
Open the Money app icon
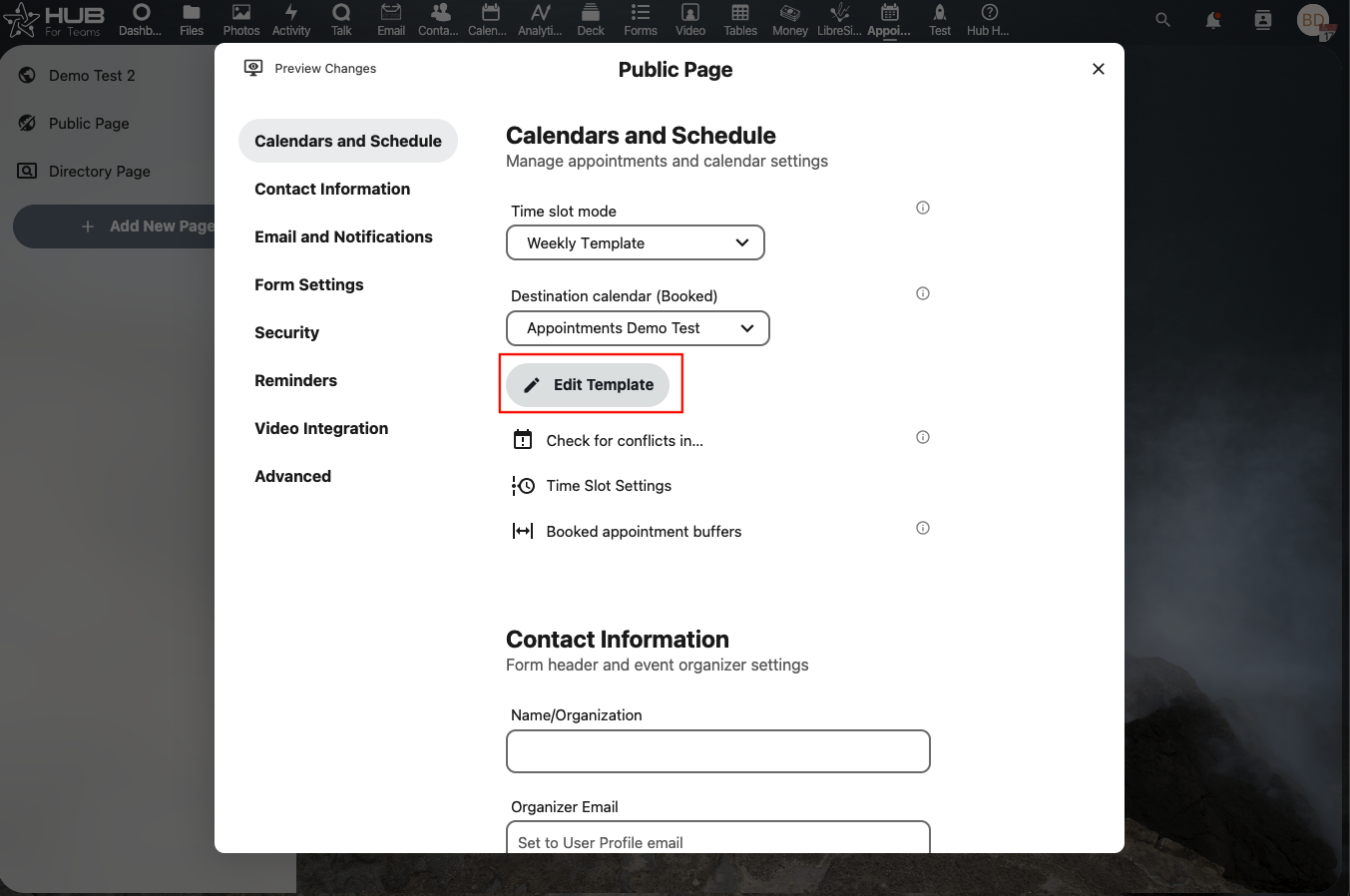pos(790,20)
